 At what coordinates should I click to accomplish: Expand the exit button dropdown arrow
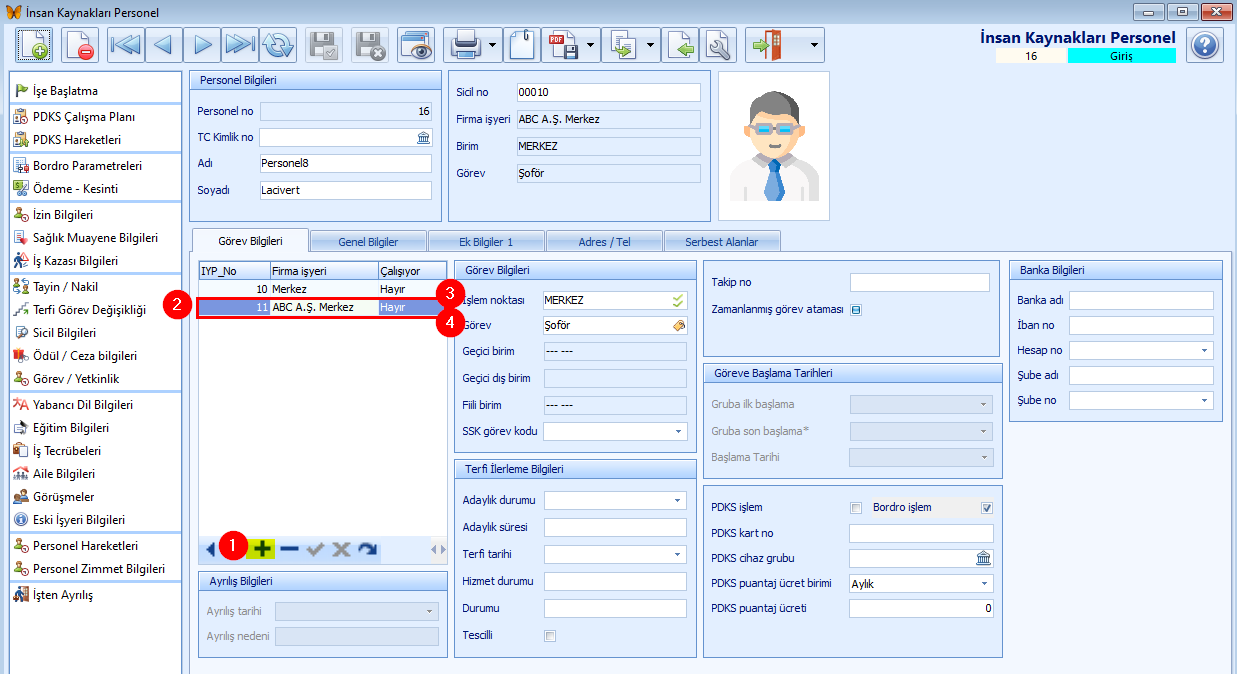click(816, 45)
